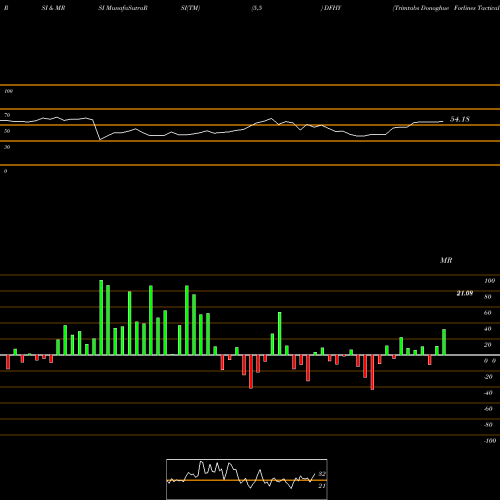Screen dimensions: 500x500
Task: Select the 'SI(TM)' header label
Action: [190, 8]
